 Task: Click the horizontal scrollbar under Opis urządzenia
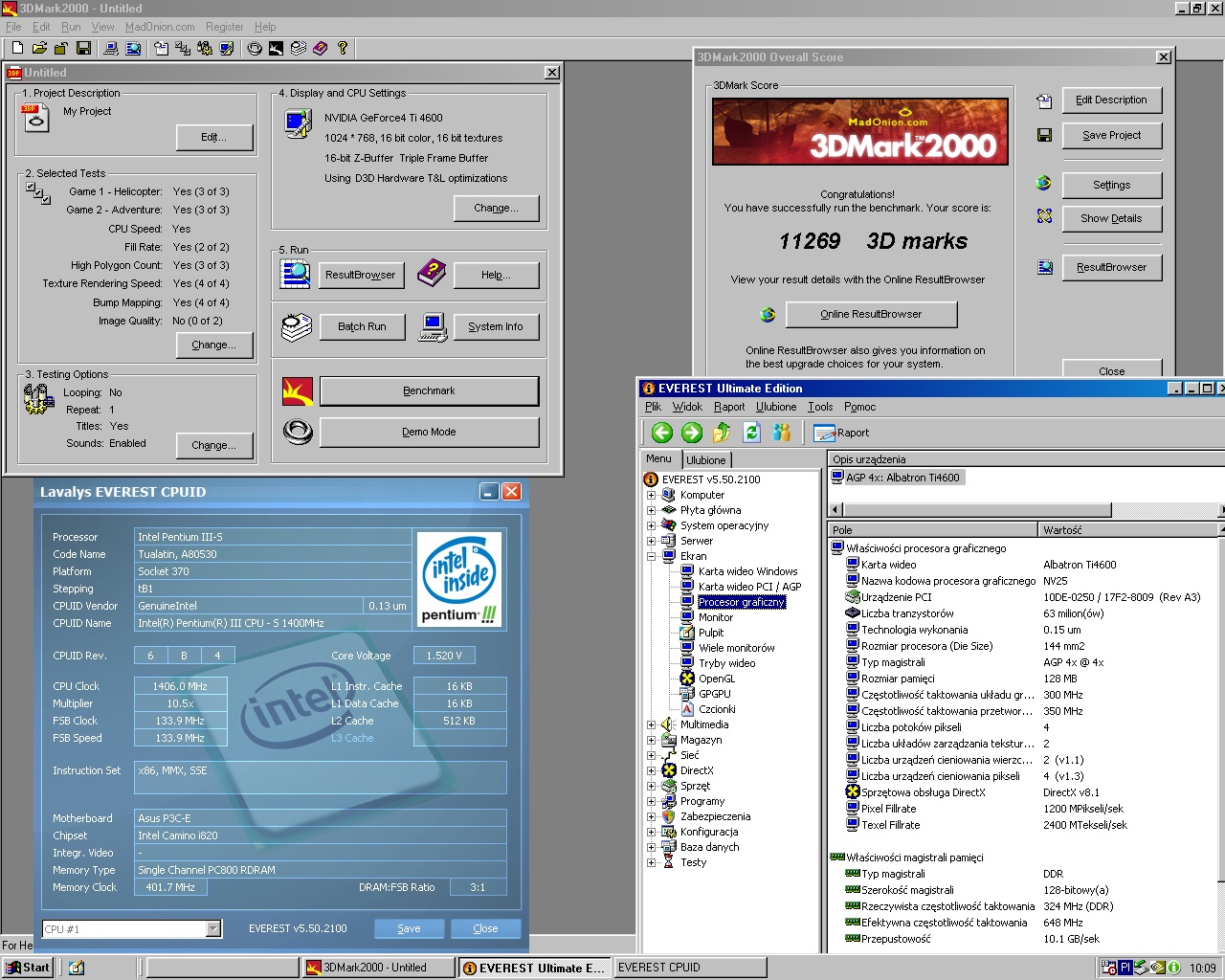(1027, 510)
